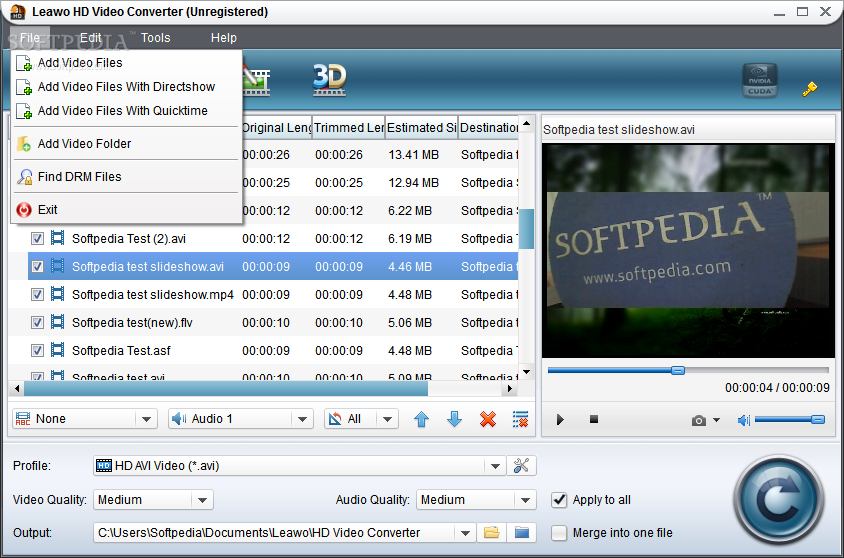Open the Help menu

point(223,38)
